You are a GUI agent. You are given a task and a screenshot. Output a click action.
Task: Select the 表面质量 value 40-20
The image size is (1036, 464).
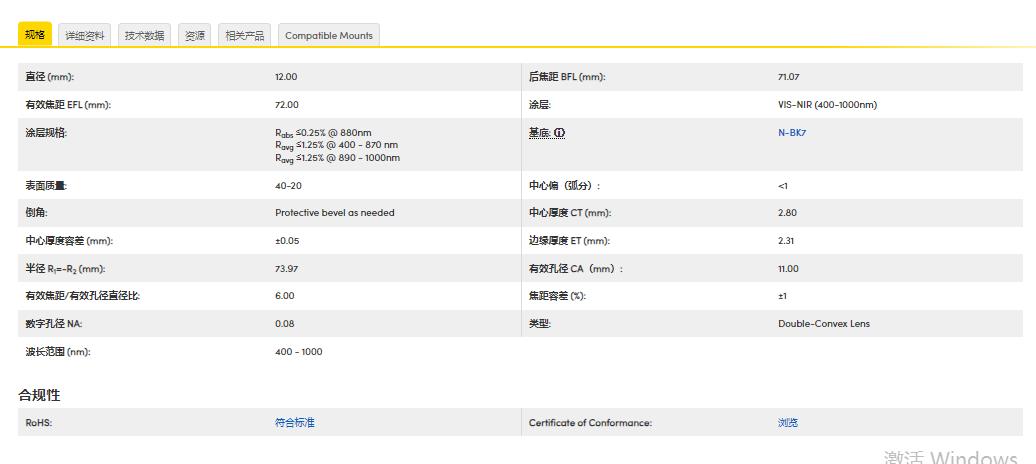point(288,186)
